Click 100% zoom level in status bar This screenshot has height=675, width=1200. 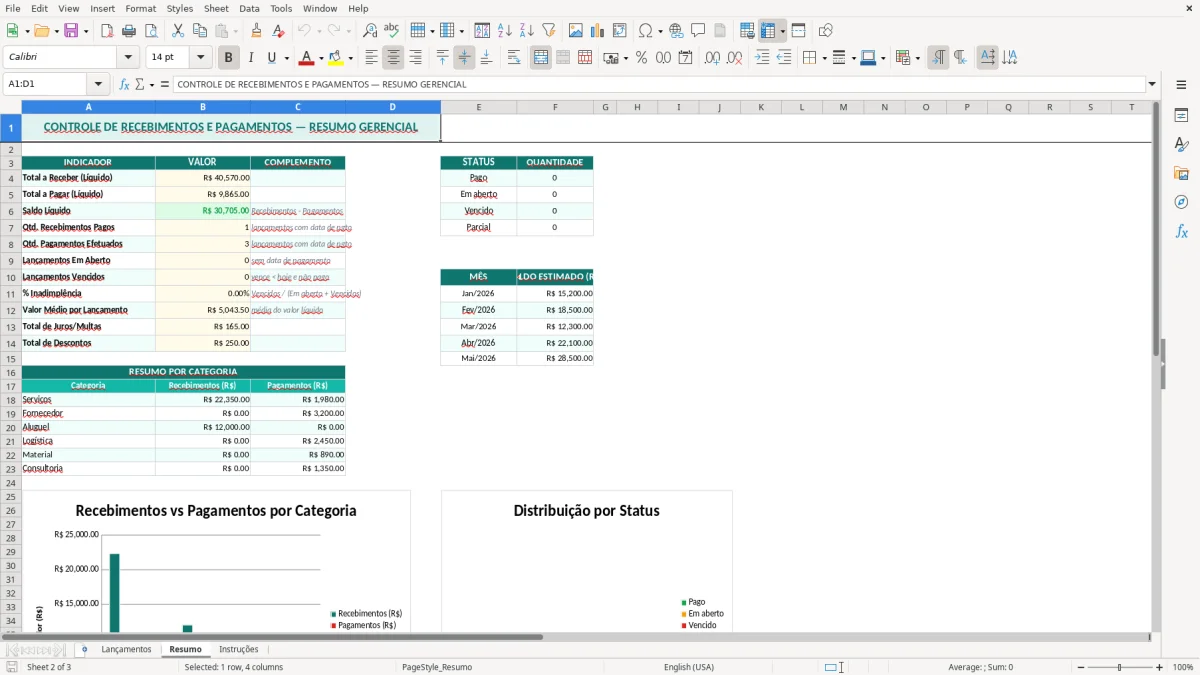coord(1182,667)
